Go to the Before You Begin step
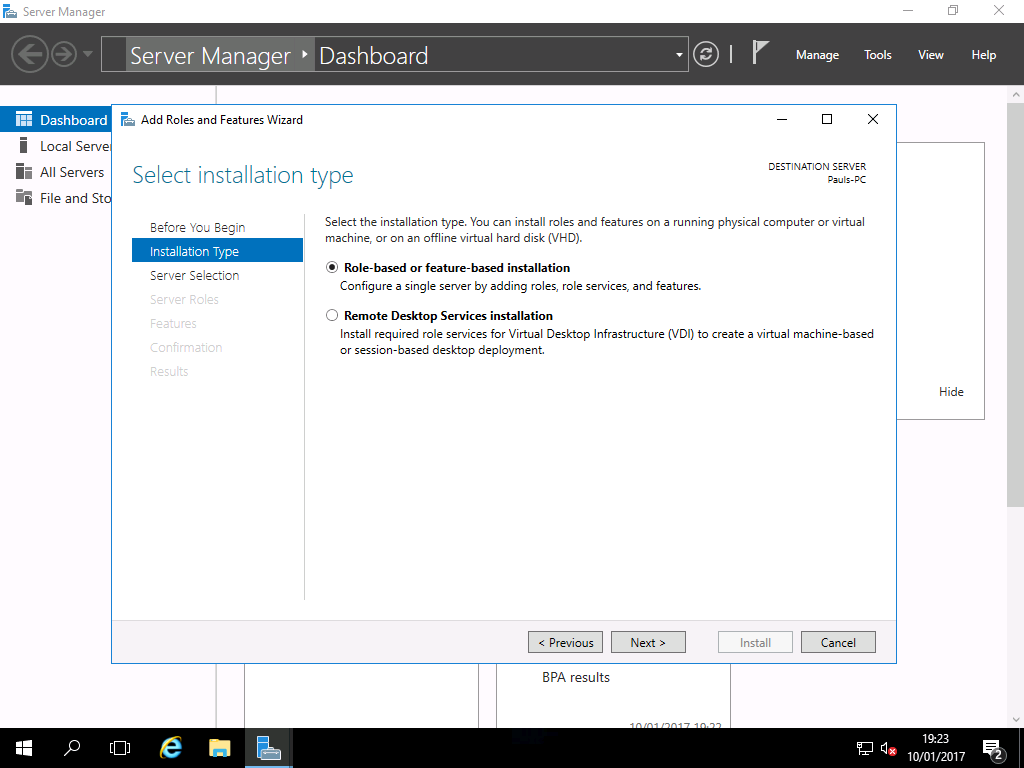 197,227
